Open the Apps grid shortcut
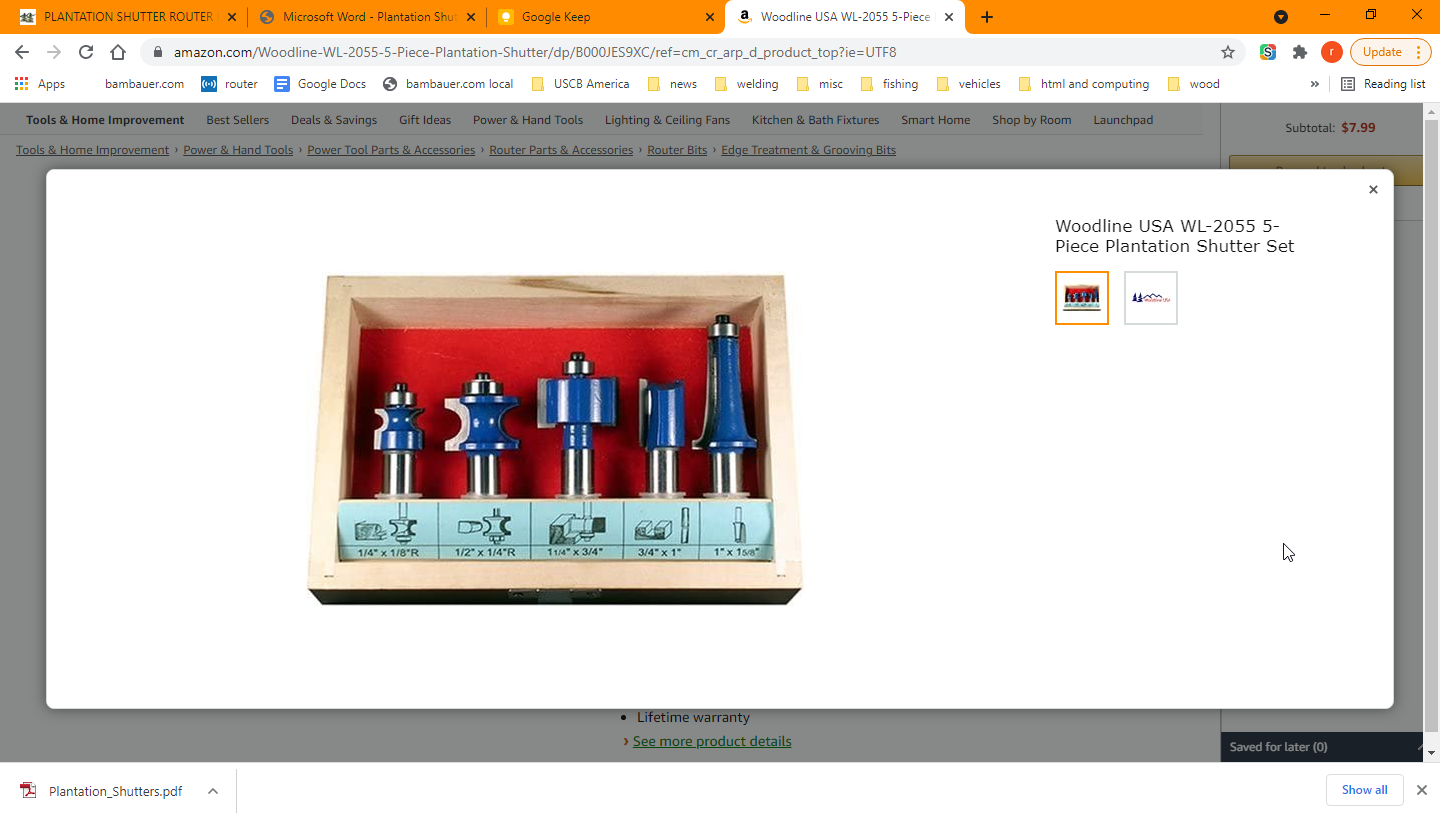The image size is (1440, 819). click(40, 84)
